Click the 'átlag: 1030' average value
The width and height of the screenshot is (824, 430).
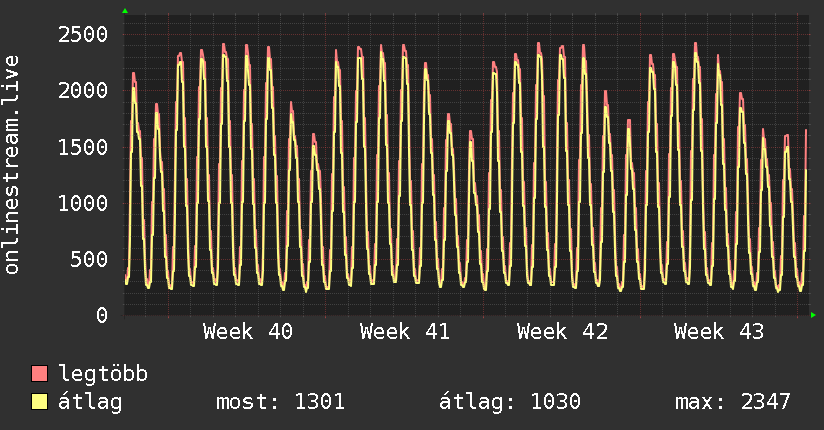click(510, 402)
